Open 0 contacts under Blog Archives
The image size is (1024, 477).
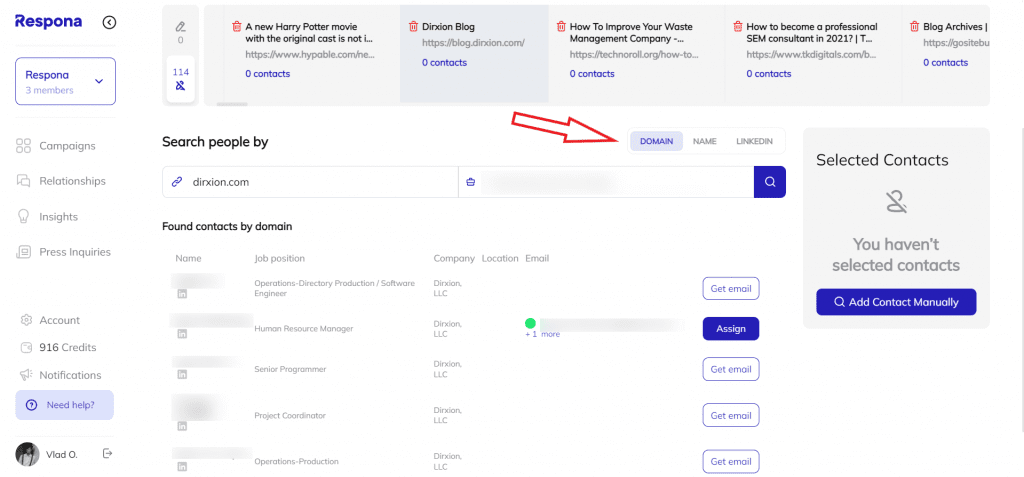[946, 63]
